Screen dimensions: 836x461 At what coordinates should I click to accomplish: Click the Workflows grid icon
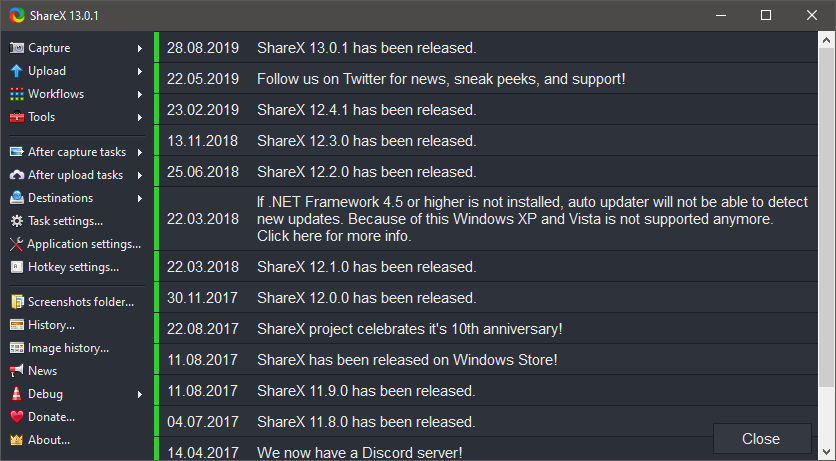click(16, 94)
